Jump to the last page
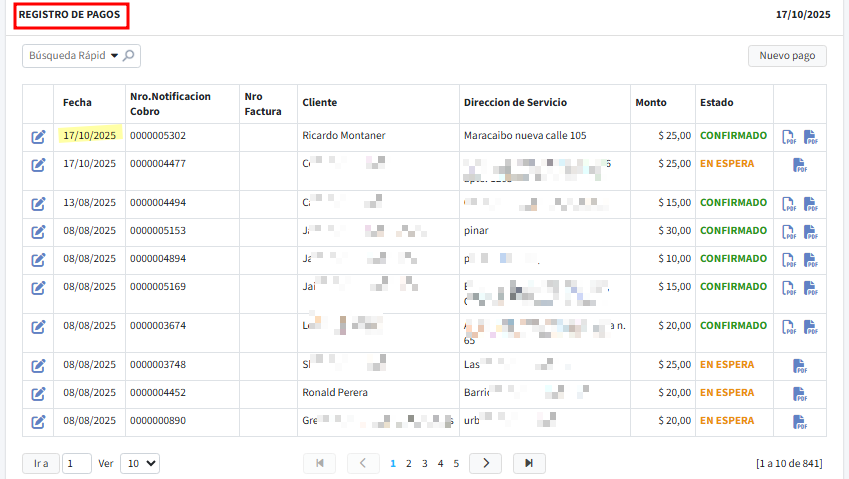This screenshot has height=479, width=849. [x=529, y=463]
